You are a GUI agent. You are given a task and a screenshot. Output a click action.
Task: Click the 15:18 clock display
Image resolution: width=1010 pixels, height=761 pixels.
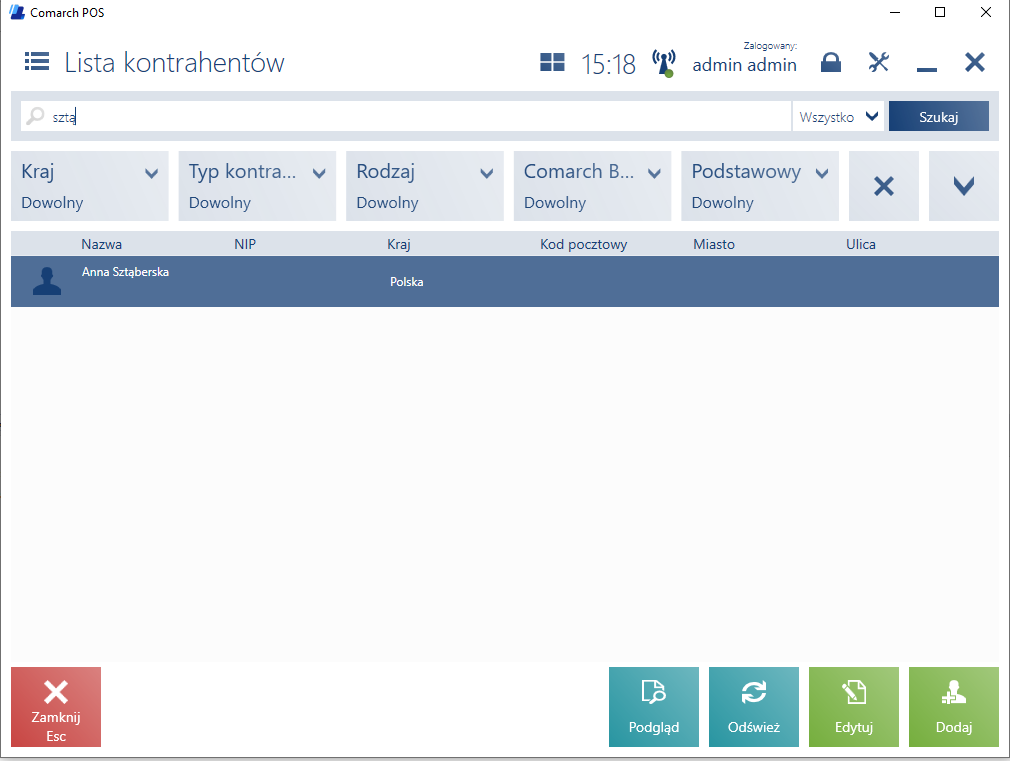pos(608,64)
